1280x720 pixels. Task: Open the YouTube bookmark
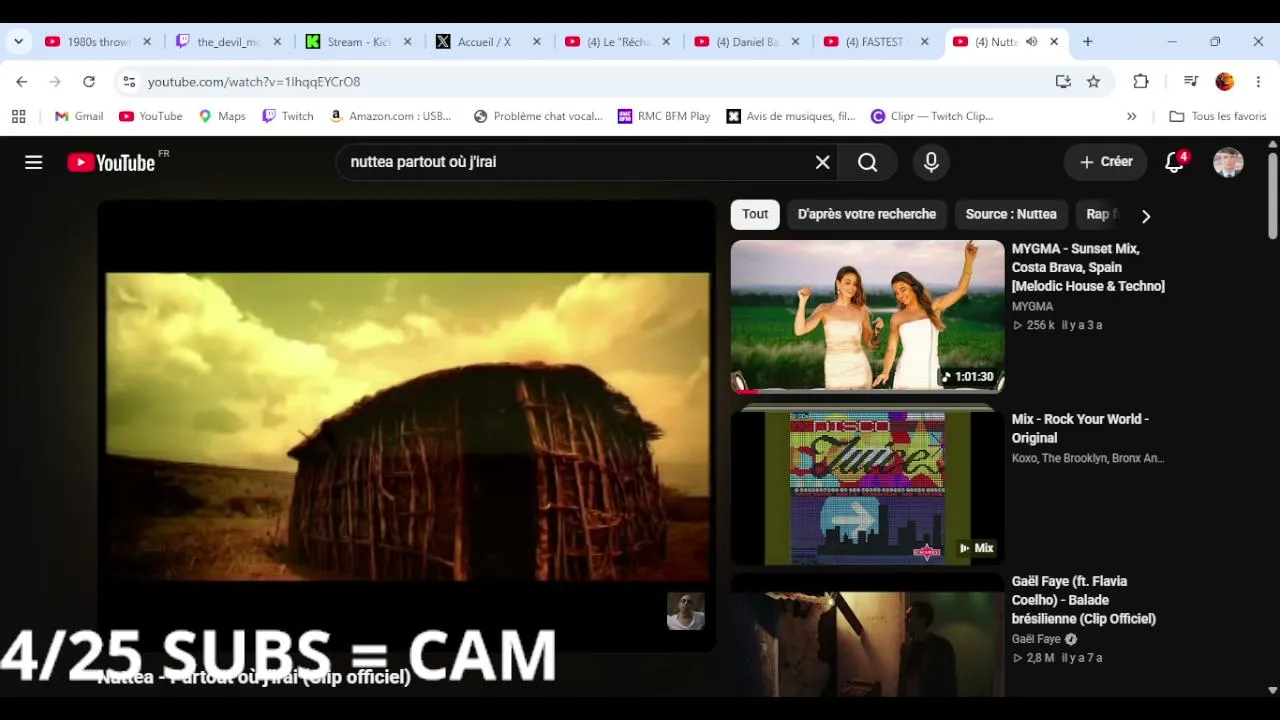(151, 116)
